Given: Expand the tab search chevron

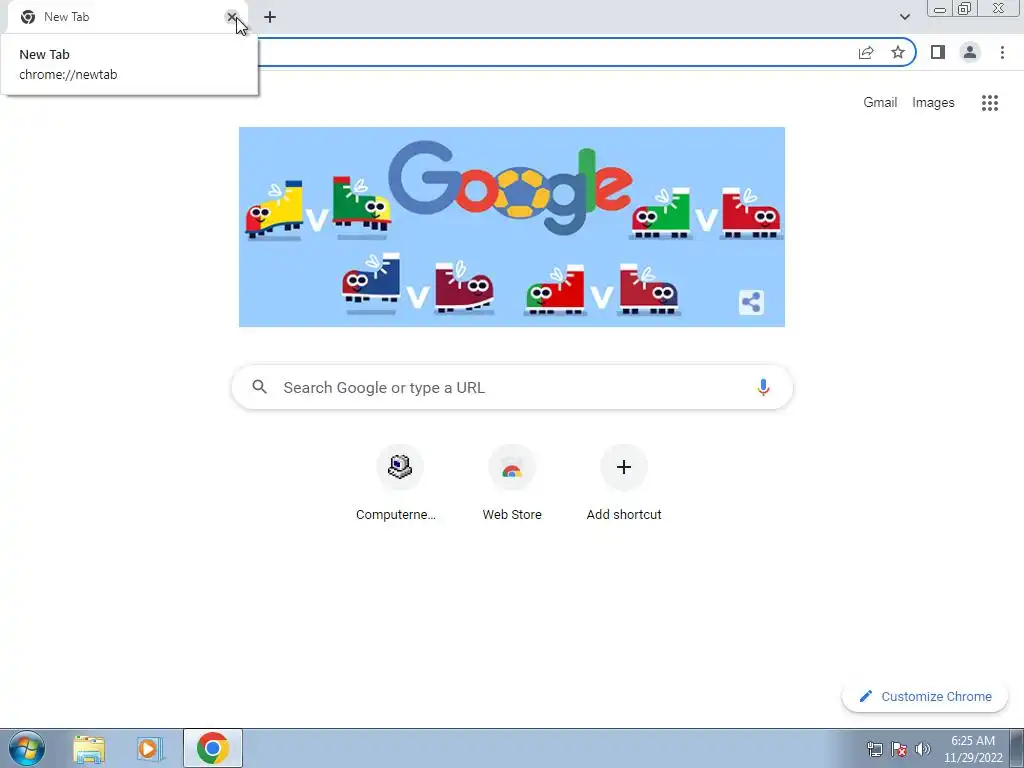Looking at the screenshot, I should click(904, 17).
